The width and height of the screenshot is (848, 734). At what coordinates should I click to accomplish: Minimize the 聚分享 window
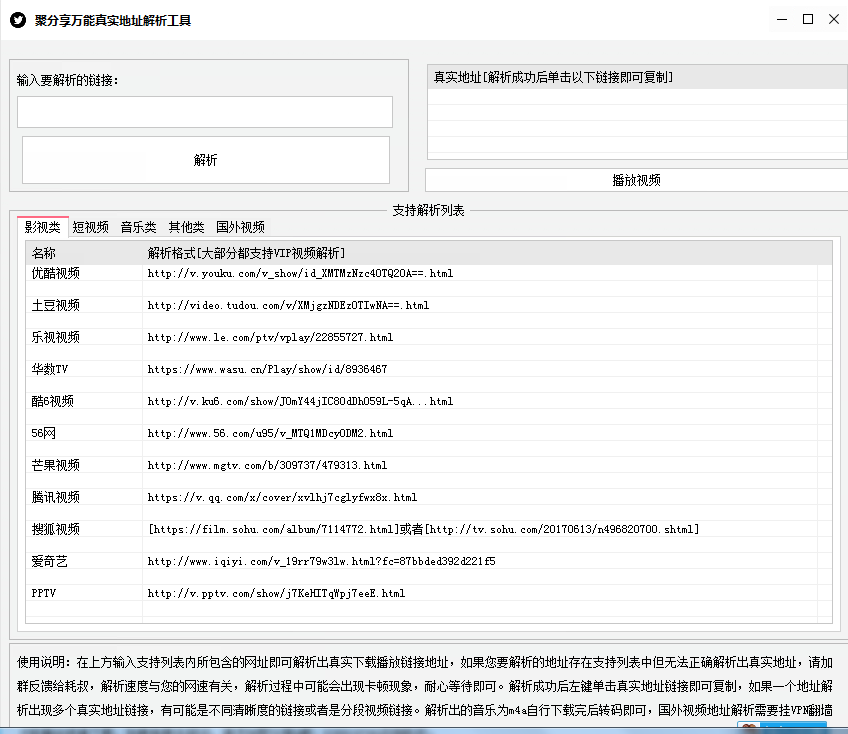tap(782, 19)
